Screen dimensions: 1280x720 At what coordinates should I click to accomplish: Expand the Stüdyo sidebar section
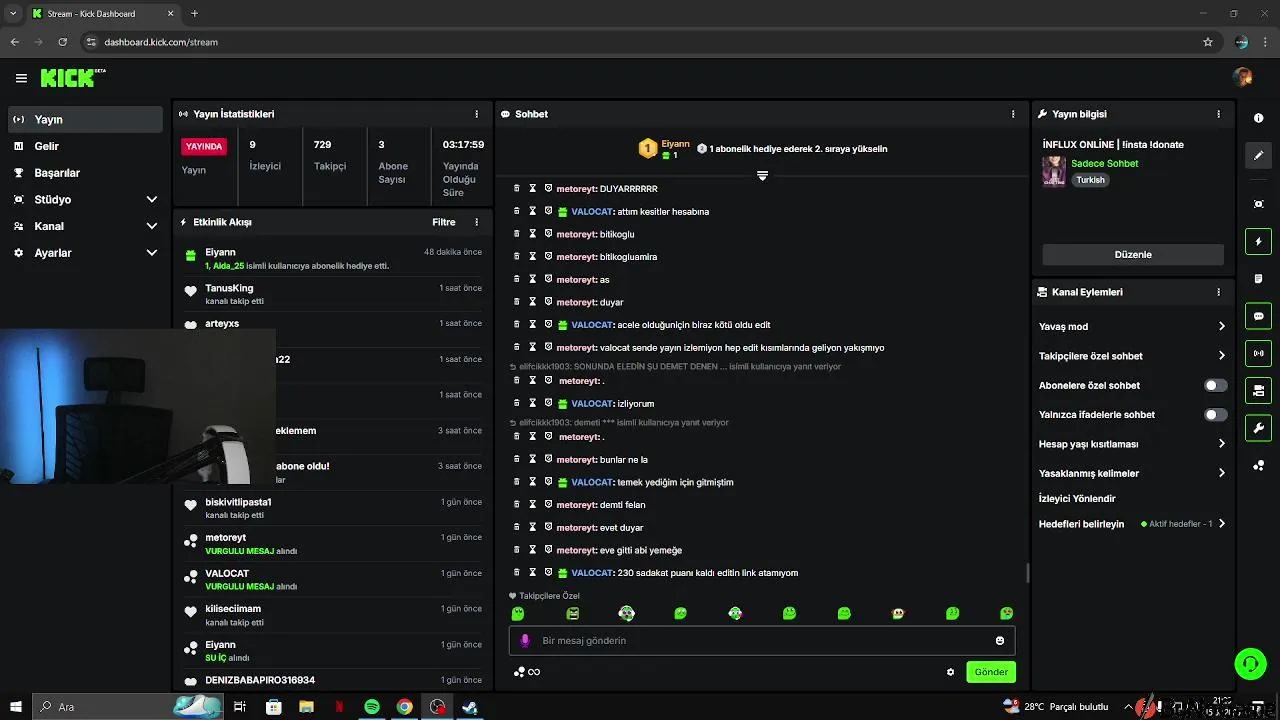(152, 200)
